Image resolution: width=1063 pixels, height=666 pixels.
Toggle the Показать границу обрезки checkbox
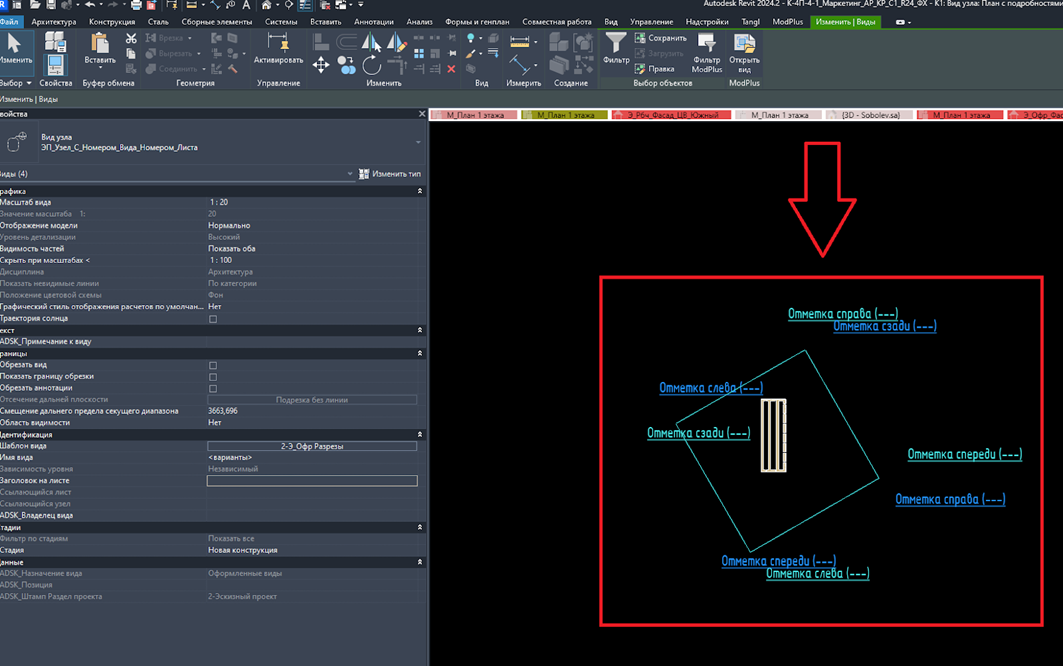click(x=213, y=377)
